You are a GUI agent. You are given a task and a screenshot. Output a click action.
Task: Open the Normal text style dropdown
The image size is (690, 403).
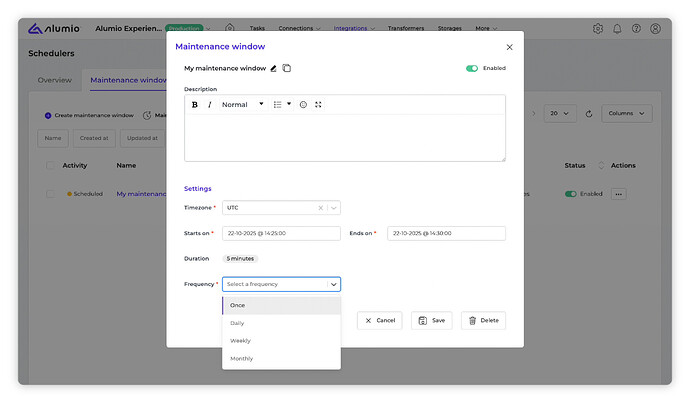click(x=243, y=104)
